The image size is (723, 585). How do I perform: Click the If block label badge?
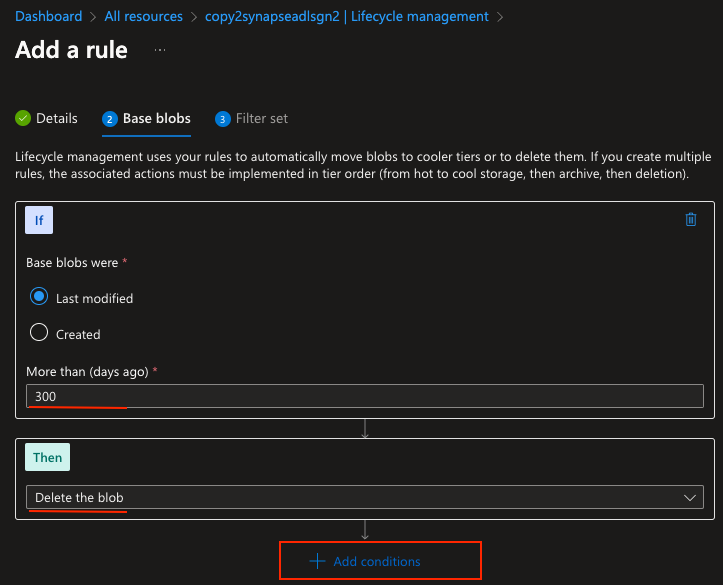tap(39, 220)
